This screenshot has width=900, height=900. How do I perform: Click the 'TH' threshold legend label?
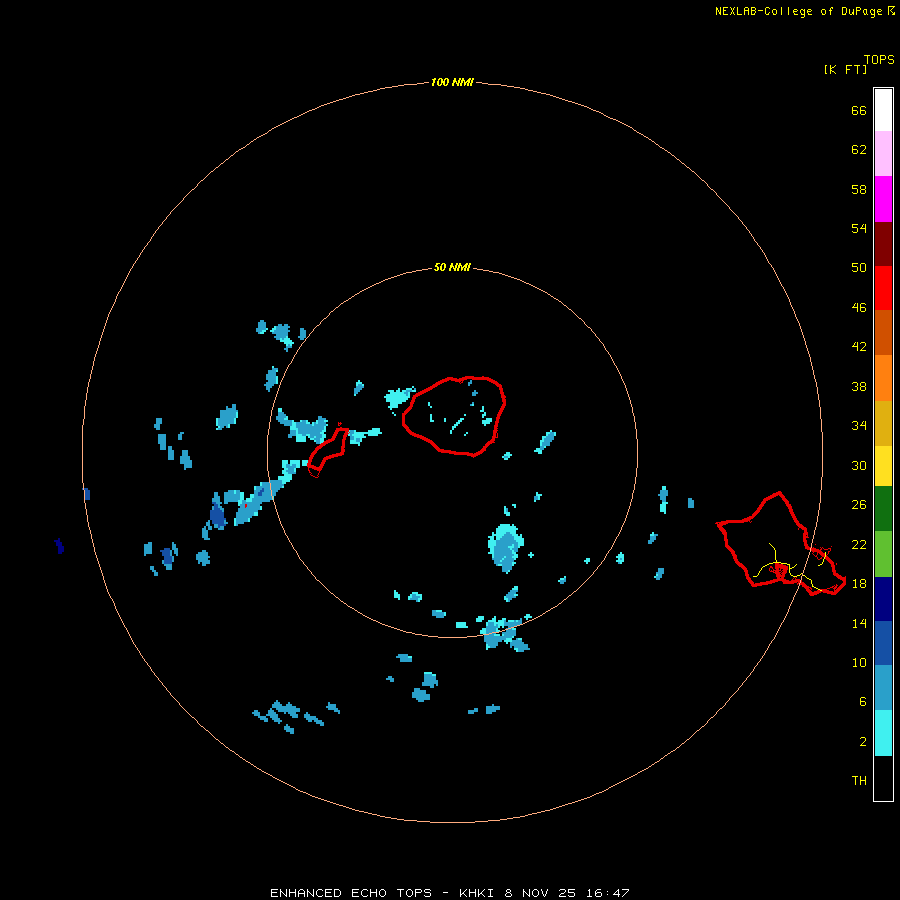[x=859, y=781]
